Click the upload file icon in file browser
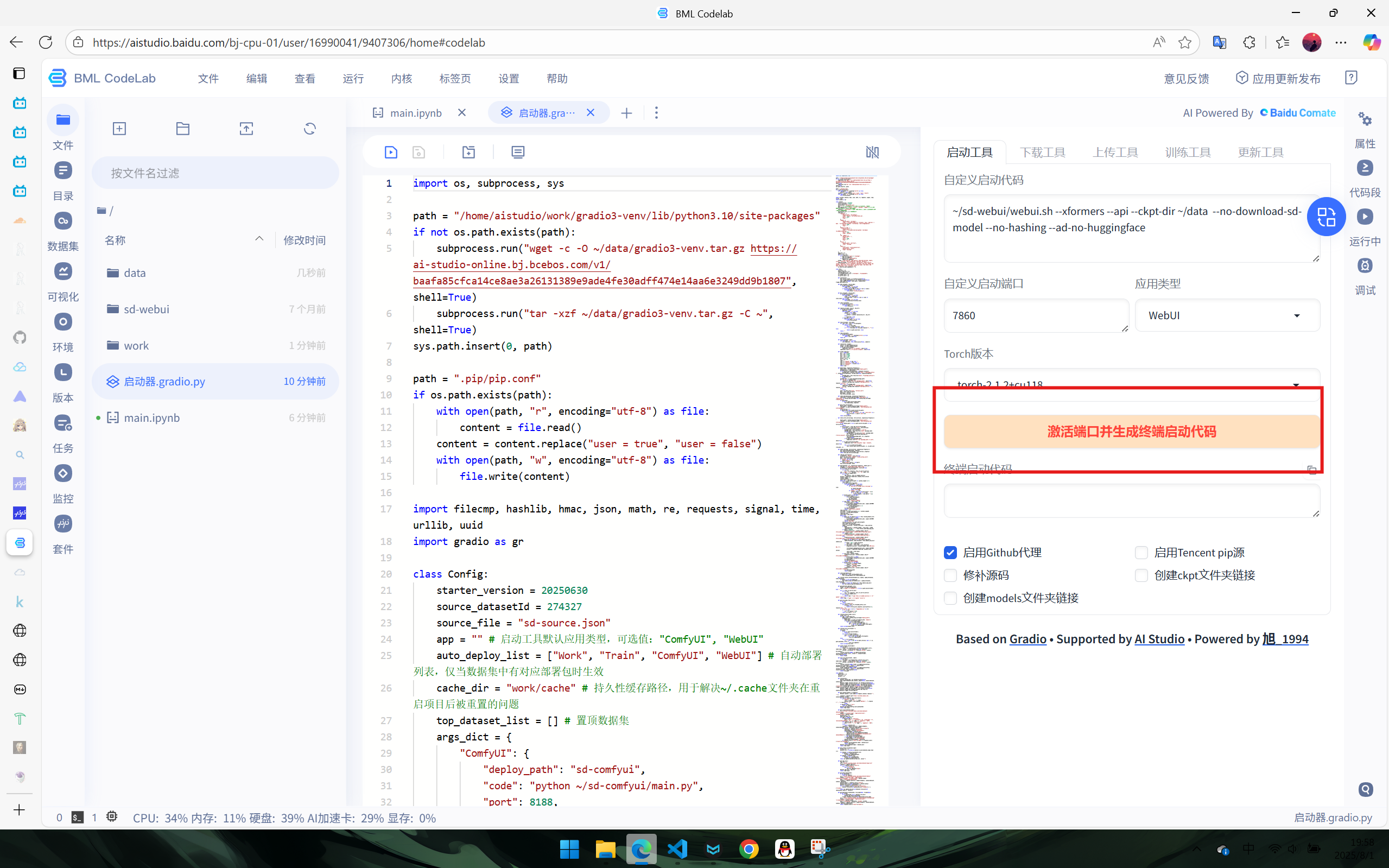Screen dimensions: 1389x868 point(246,129)
